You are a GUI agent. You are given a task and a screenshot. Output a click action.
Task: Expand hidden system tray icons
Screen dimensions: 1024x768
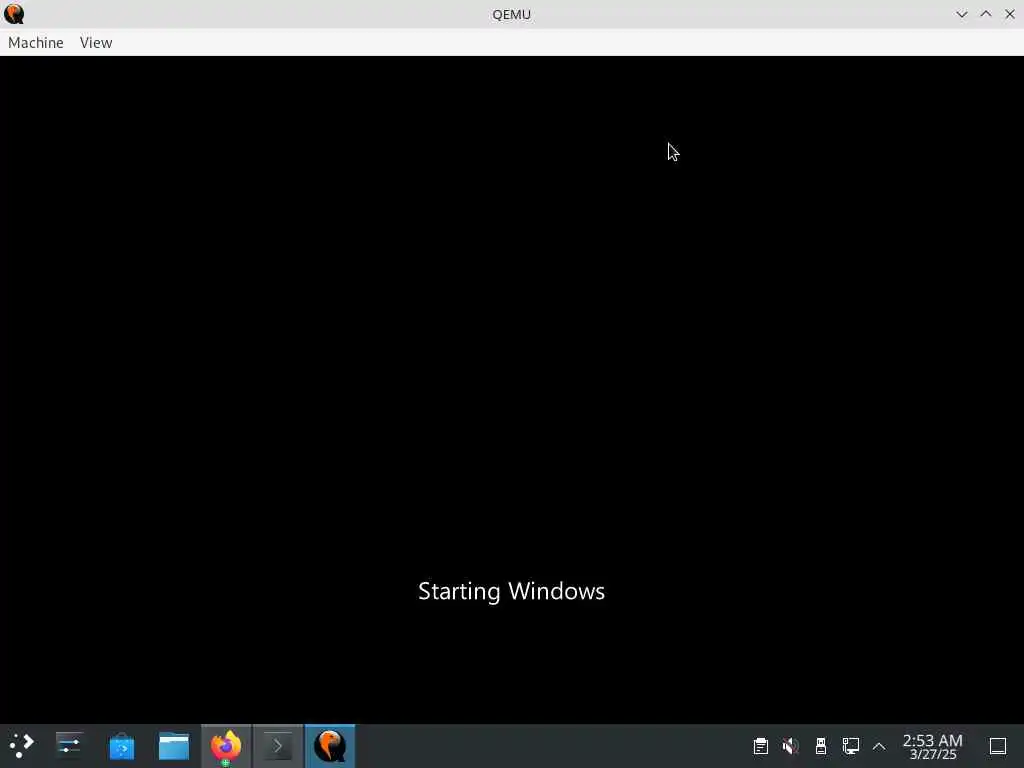point(879,746)
